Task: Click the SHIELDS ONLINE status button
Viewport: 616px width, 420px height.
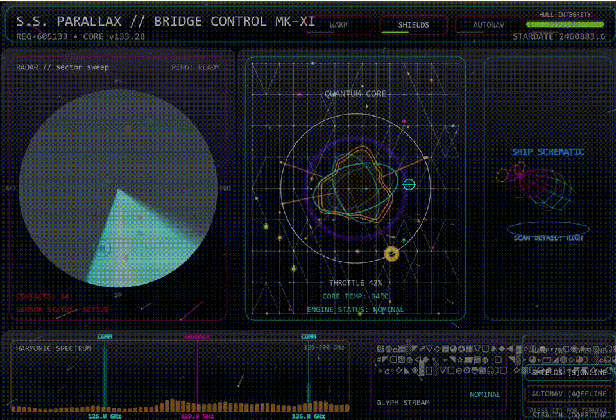Action: 569,372
